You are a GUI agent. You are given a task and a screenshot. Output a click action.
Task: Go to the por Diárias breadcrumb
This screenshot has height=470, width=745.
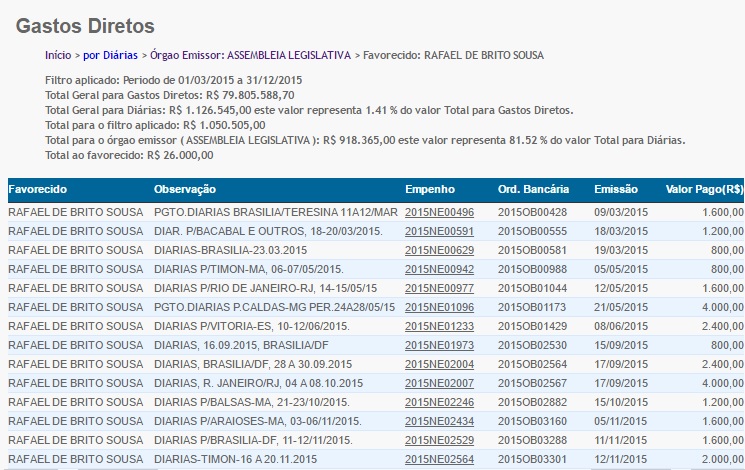[x=110, y=54]
